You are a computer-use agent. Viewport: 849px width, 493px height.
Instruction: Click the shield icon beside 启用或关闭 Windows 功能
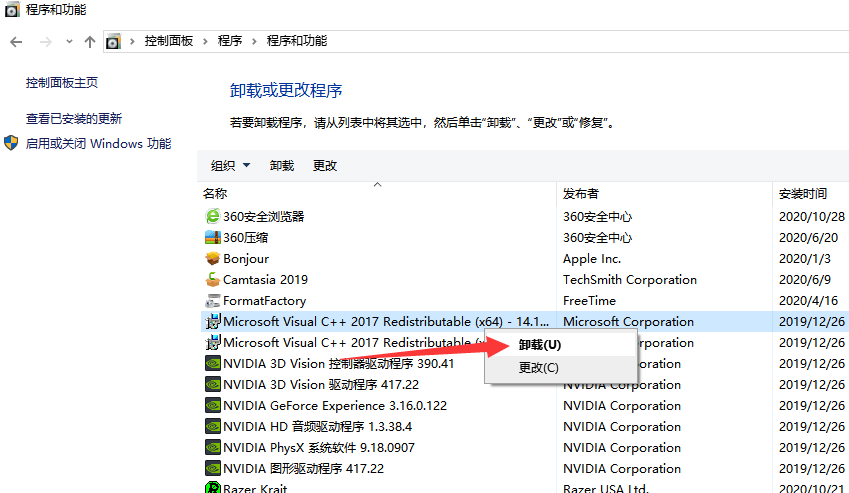point(11,143)
